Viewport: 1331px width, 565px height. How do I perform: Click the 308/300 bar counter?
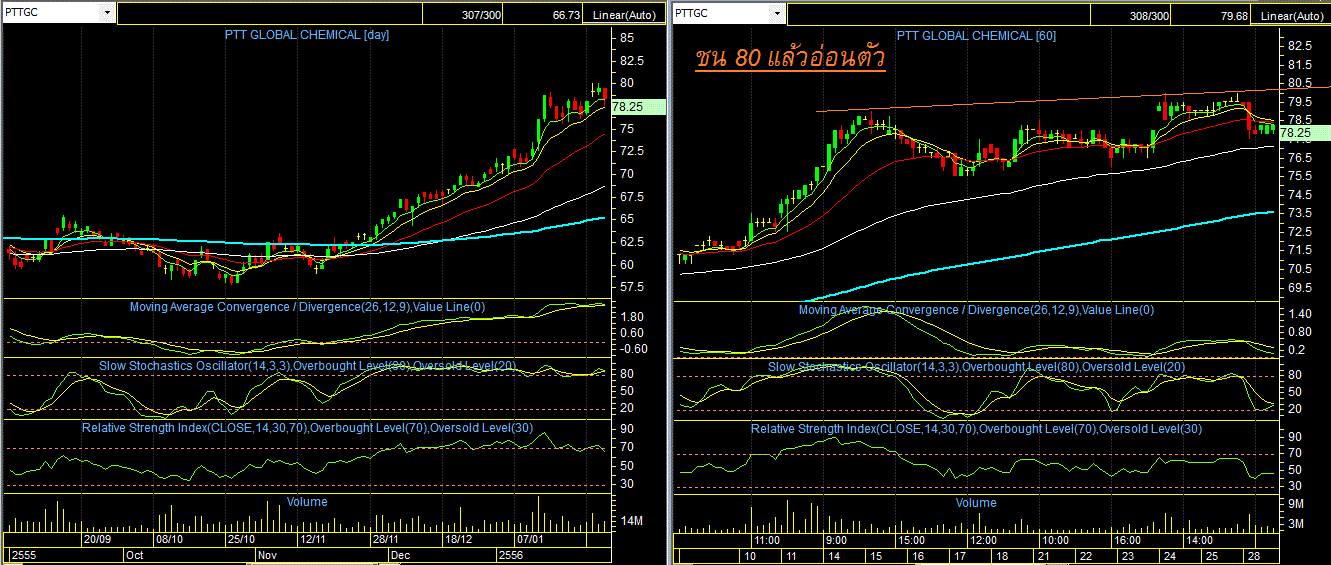[1150, 15]
